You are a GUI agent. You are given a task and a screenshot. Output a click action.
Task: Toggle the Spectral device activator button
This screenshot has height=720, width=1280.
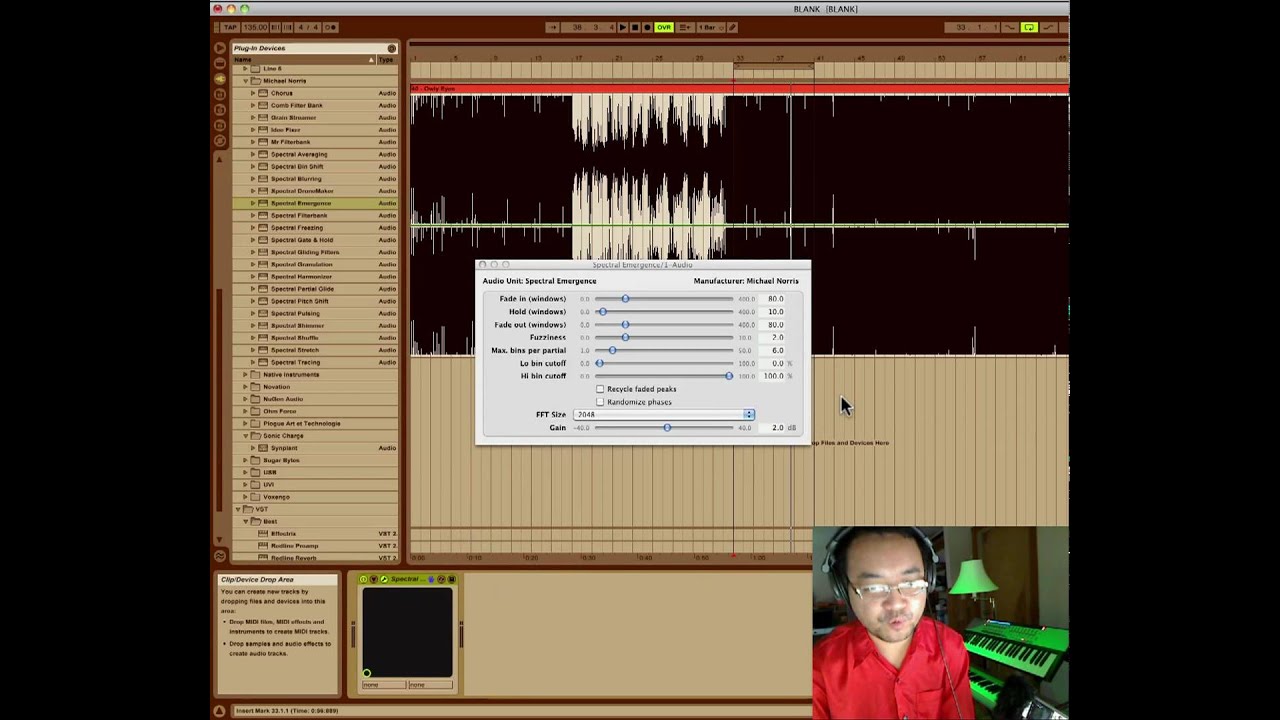point(364,579)
